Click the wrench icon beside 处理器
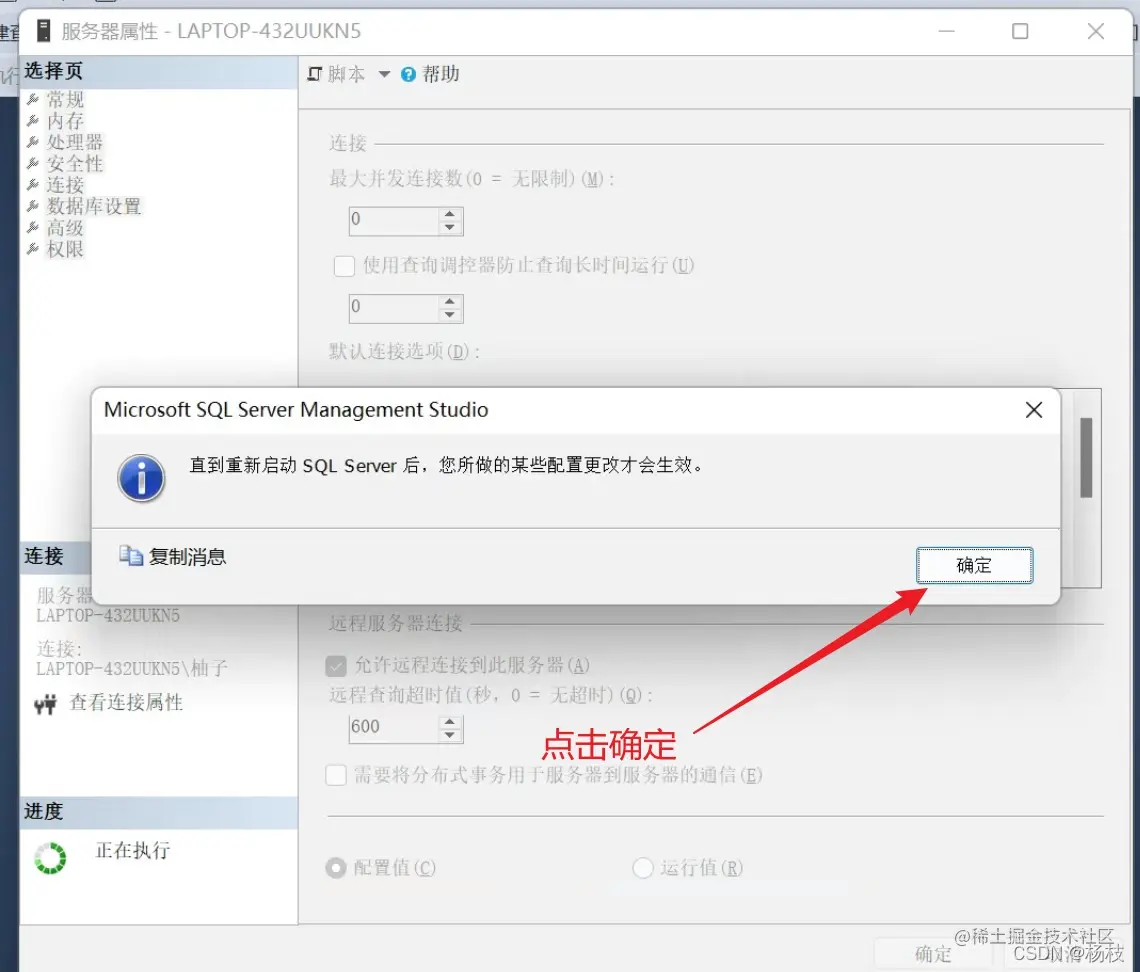The width and height of the screenshot is (1140, 972). coord(33,142)
